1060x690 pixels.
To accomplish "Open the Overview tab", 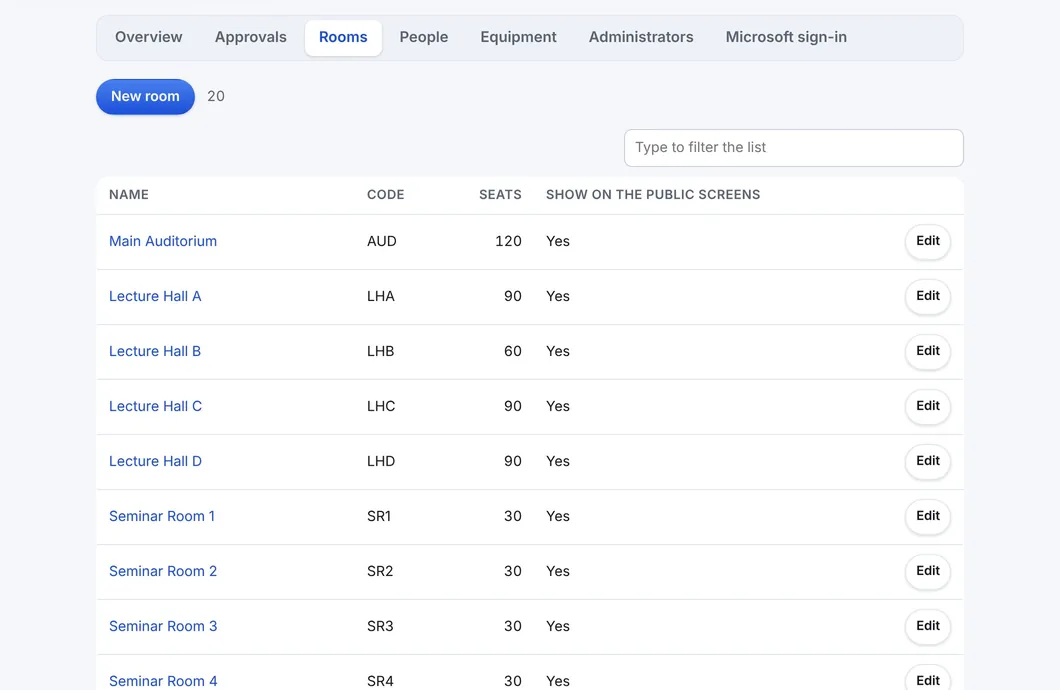I will pyautogui.click(x=149, y=37).
